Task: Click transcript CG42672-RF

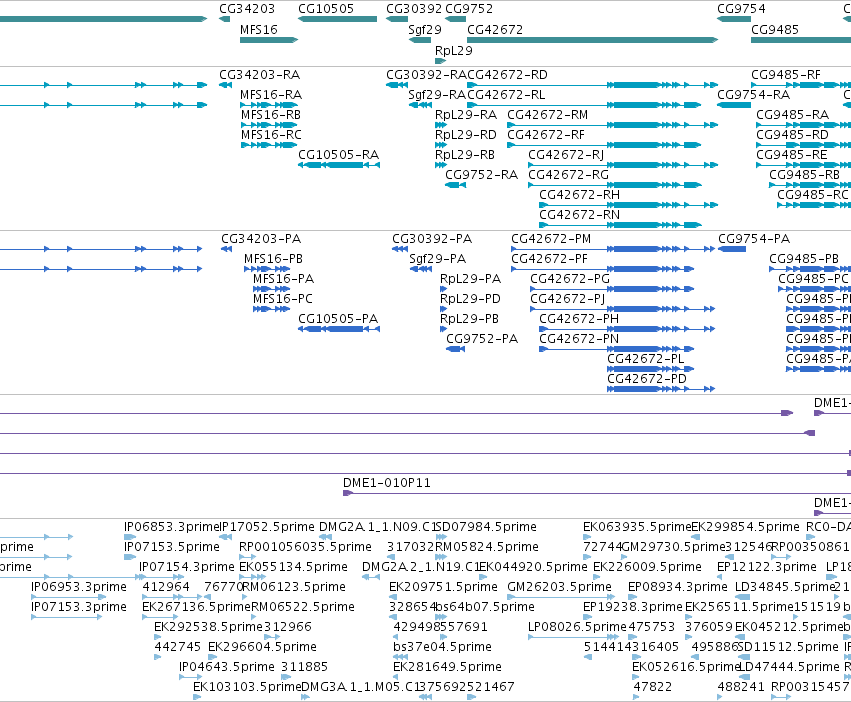Action: (x=545, y=135)
